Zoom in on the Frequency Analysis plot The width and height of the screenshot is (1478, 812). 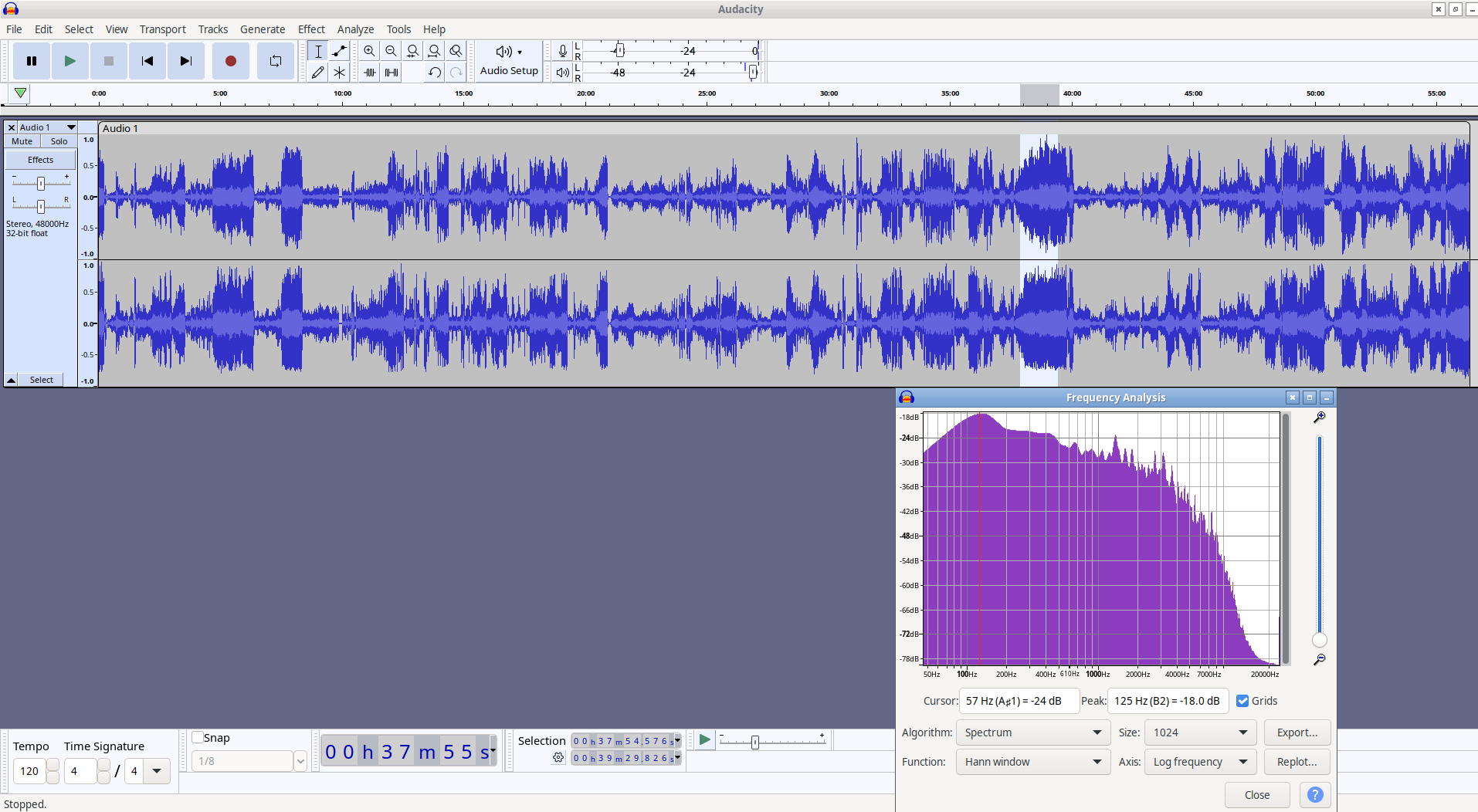[x=1320, y=417]
